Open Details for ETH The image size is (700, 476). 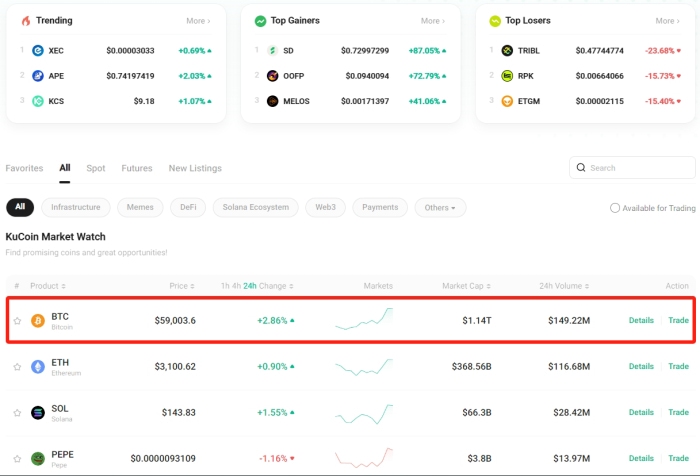click(x=641, y=367)
